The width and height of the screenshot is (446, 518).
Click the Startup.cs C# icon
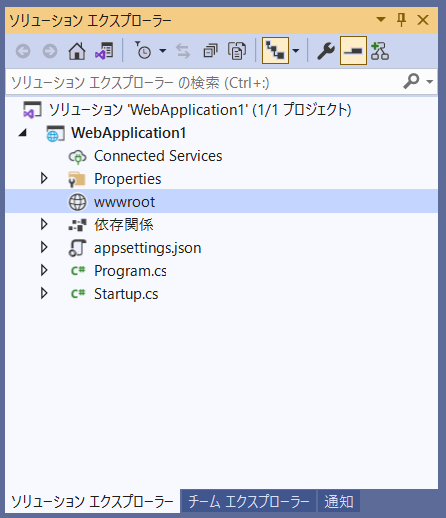click(78, 294)
